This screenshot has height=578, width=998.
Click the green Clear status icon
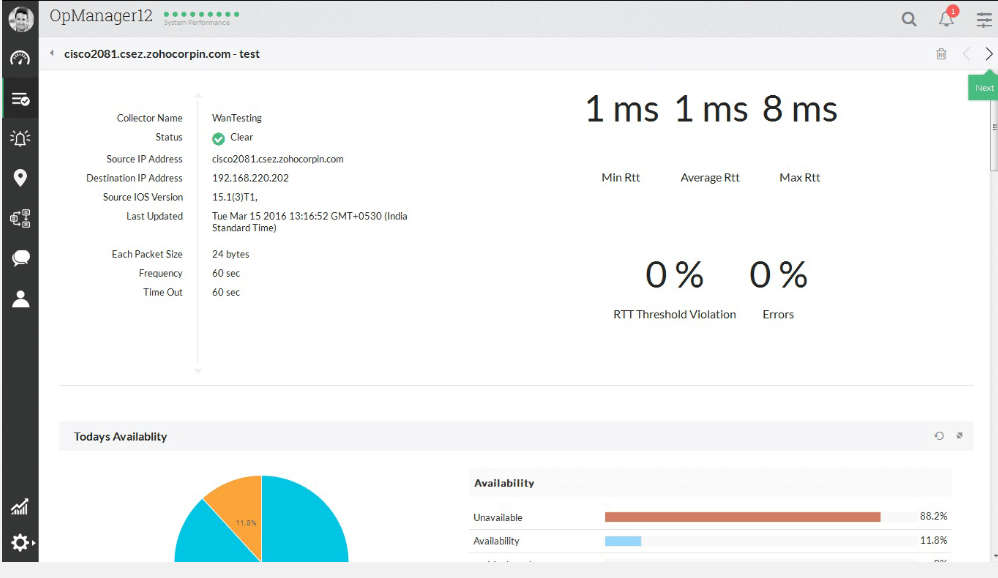pyautogui.click(x=218, y=139)
